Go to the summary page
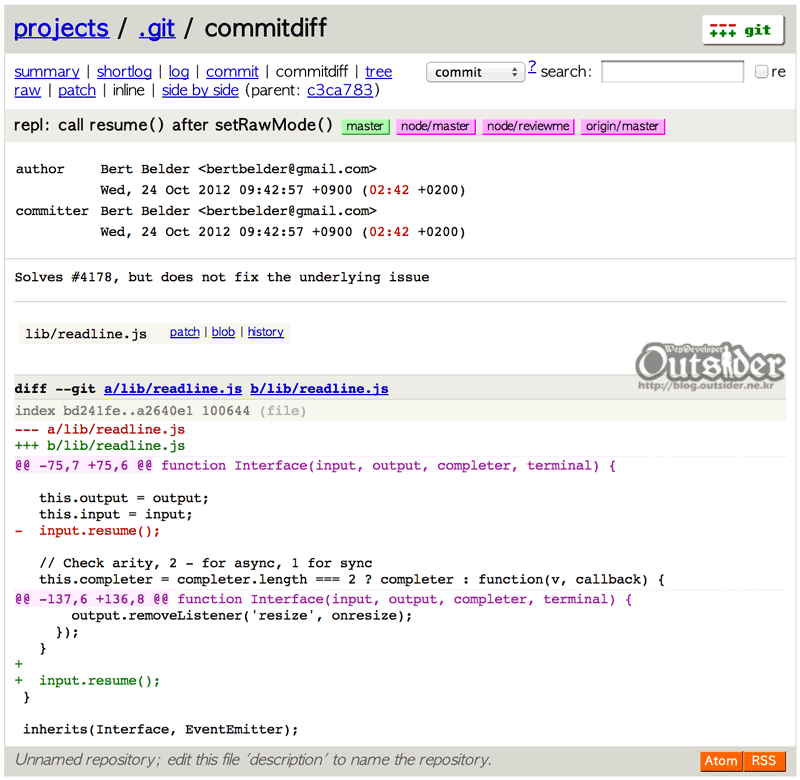 tap(47, 71)
